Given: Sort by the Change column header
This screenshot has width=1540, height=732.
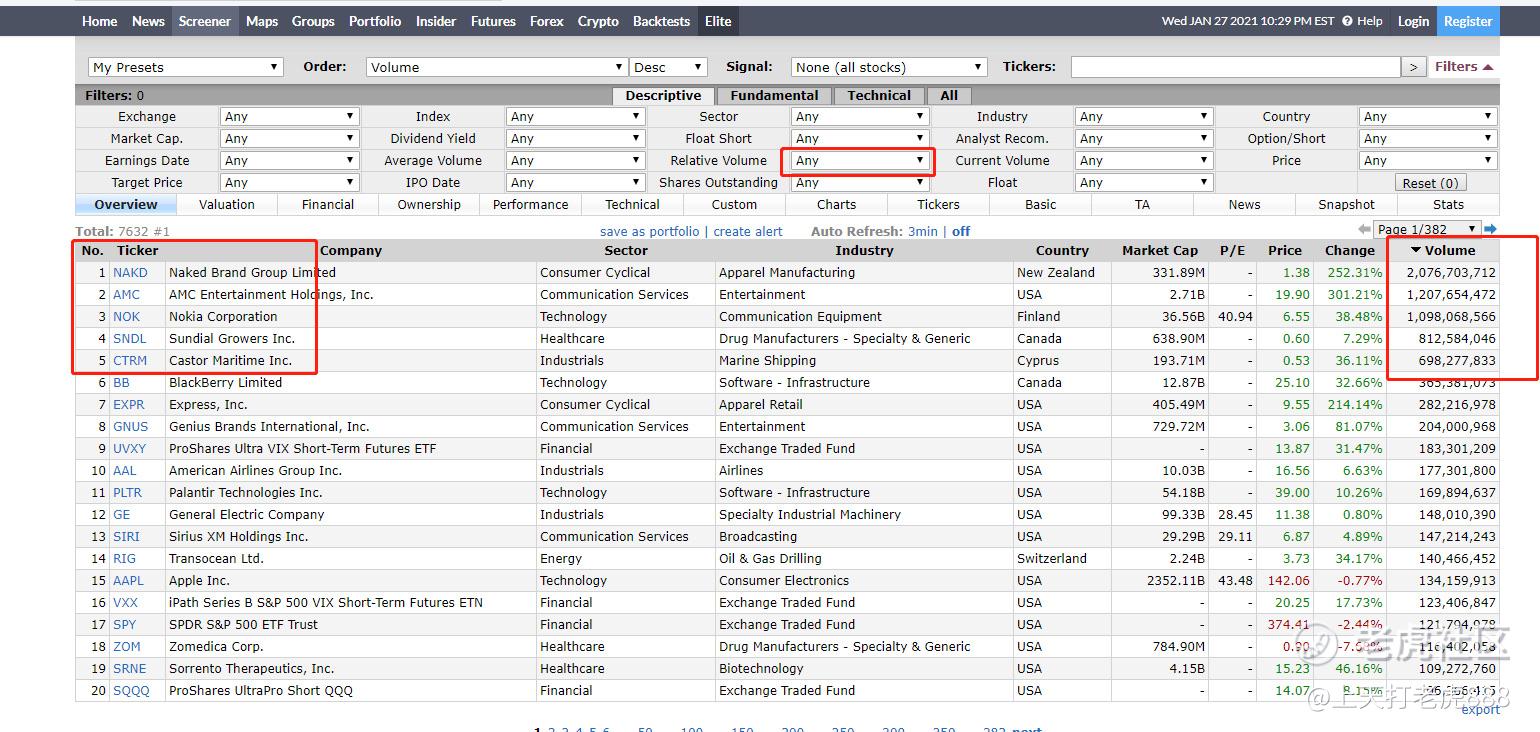Looking at the screenshot, I should tap(1350, 251).
